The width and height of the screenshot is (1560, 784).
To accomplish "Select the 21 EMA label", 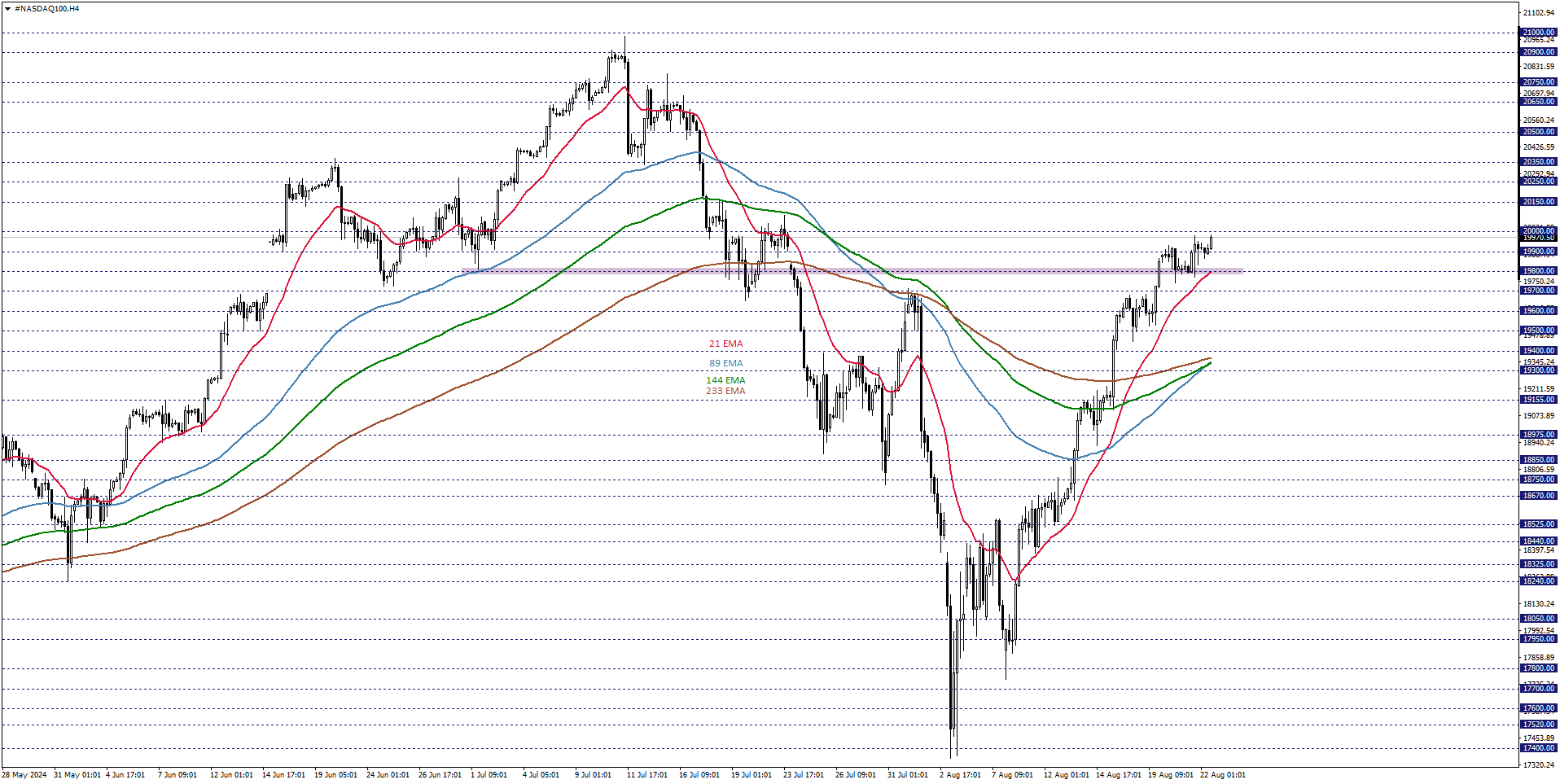I will pos(725,344).
